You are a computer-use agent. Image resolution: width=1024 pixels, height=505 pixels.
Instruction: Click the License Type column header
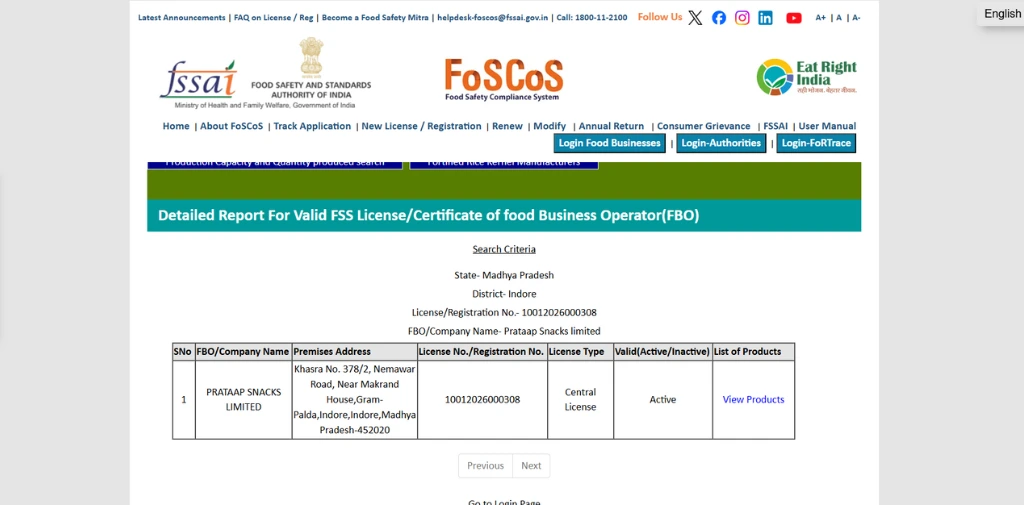(x=581, y=351)
